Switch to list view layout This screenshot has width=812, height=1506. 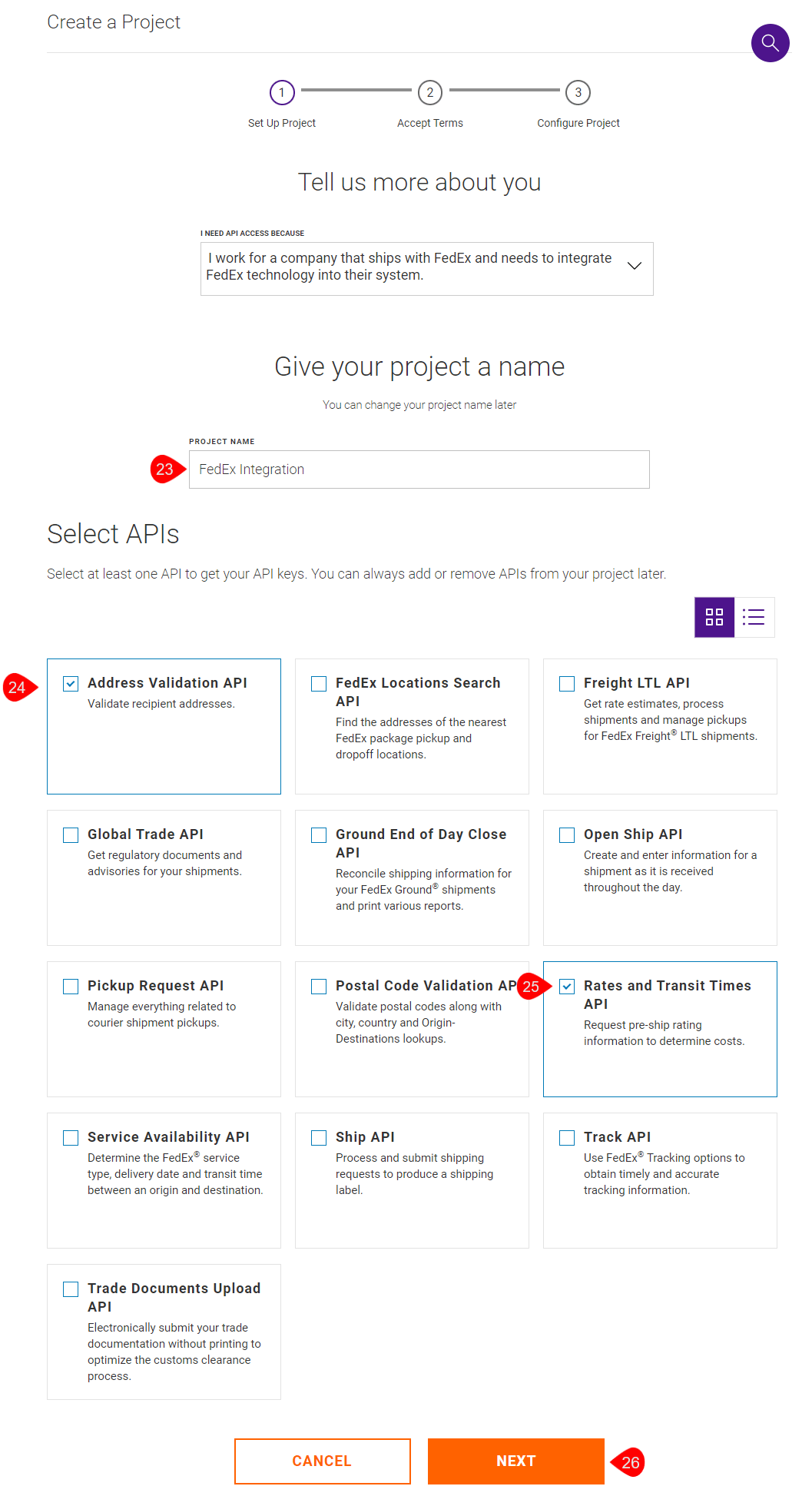754,617
